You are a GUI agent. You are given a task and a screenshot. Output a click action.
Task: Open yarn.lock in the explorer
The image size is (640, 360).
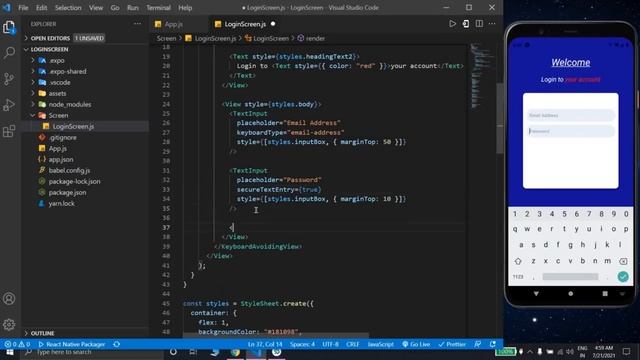click(61, 203)
